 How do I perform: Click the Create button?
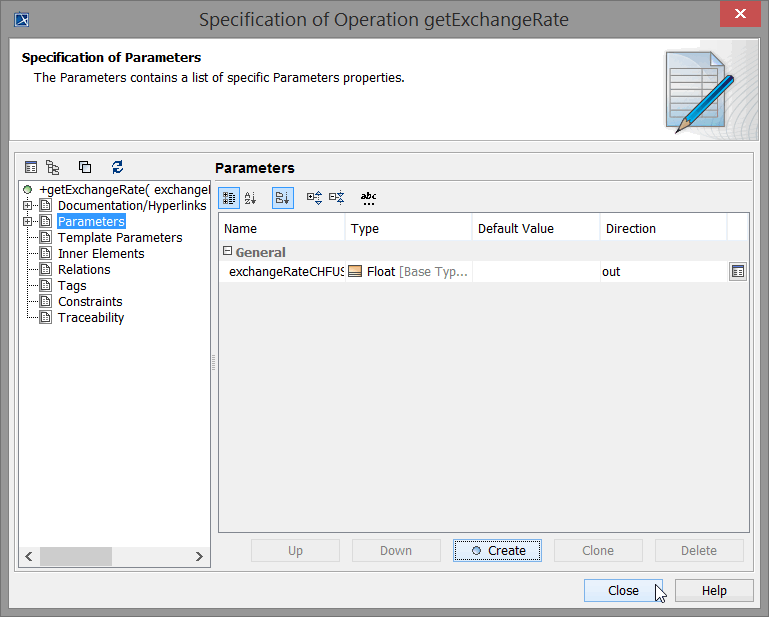pos(497,551)
